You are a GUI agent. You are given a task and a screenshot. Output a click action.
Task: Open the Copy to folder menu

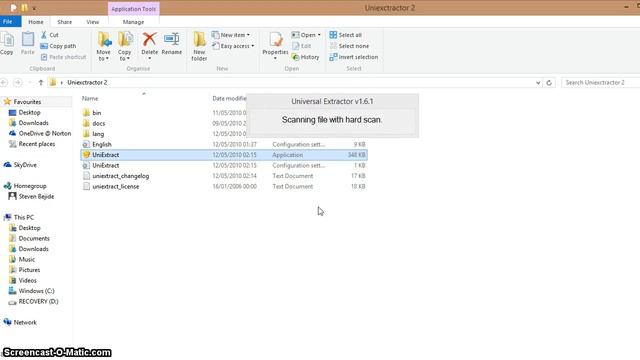(125, 47)
